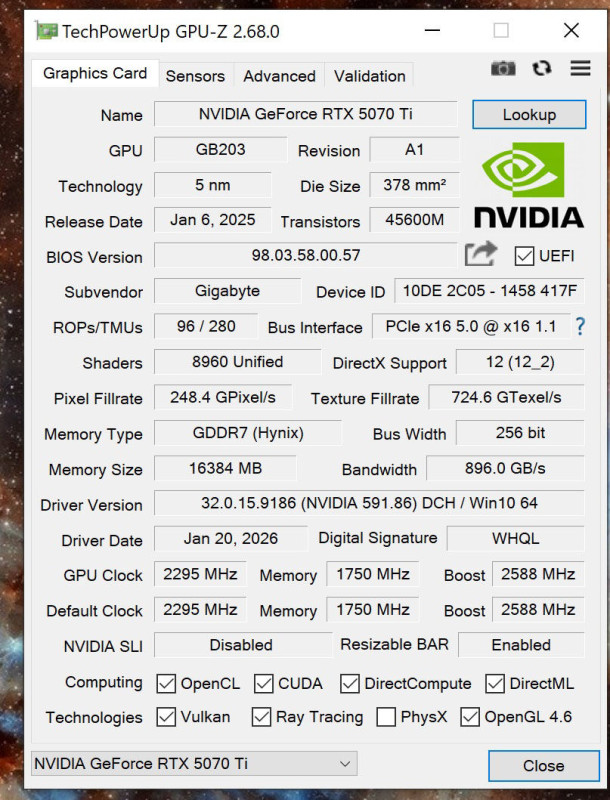Click the screenshot camera icon
This screenshot has width=610, height=800.
tap(503, 68)
